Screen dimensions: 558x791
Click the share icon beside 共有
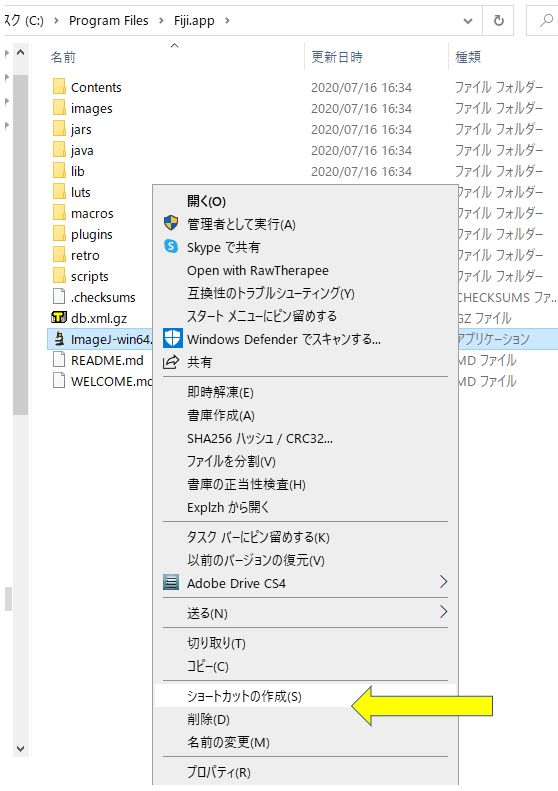pos(172,362)
